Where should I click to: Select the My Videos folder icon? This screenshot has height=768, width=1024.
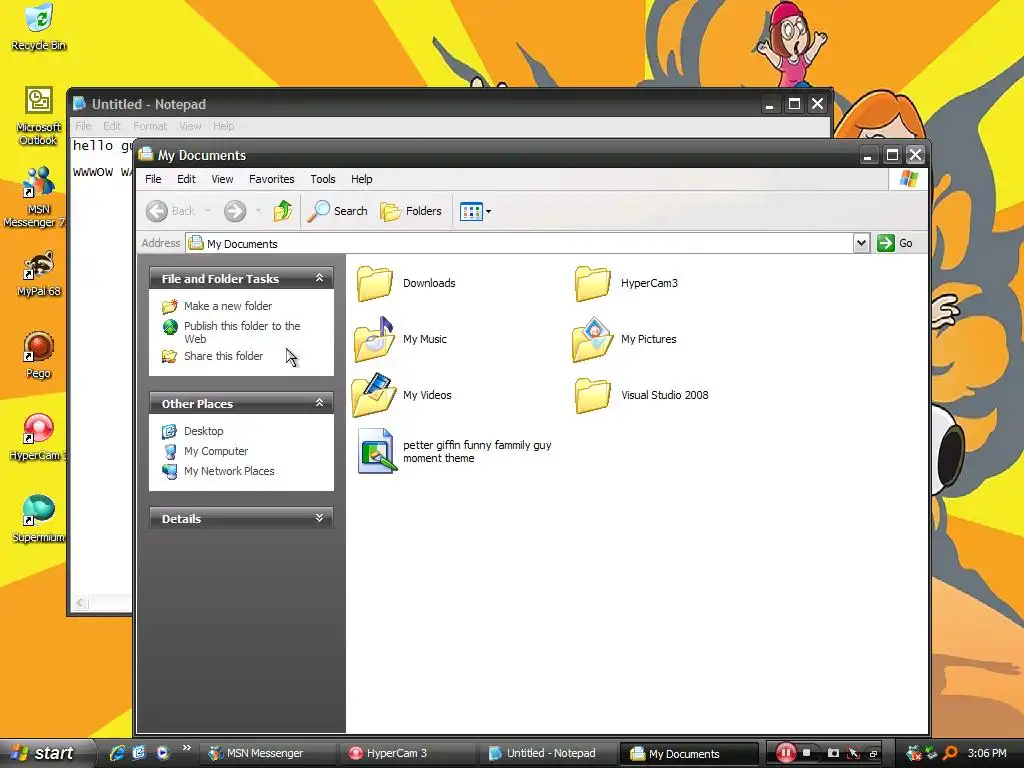374,395
